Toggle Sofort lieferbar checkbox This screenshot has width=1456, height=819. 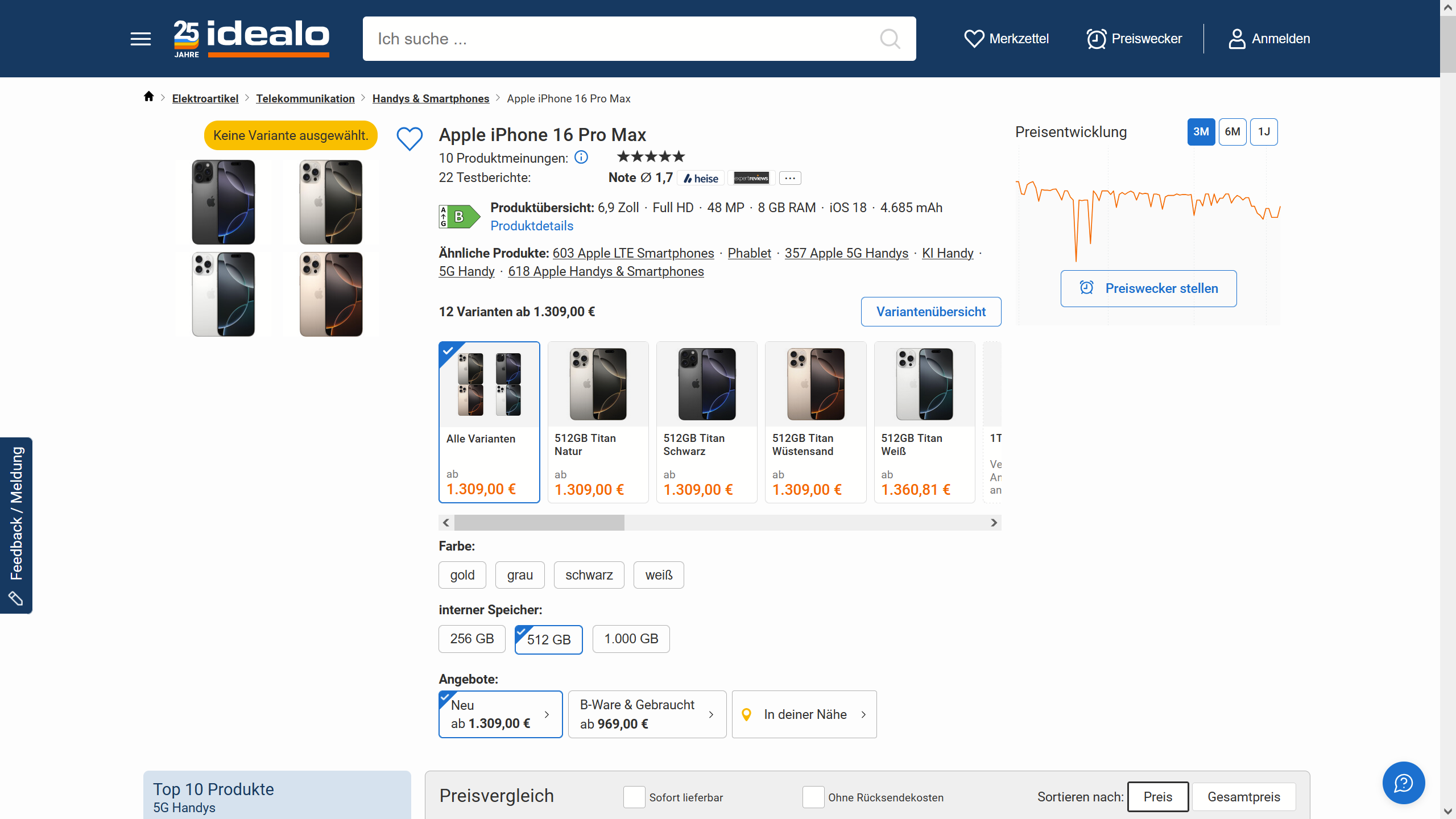coord(634,797)
